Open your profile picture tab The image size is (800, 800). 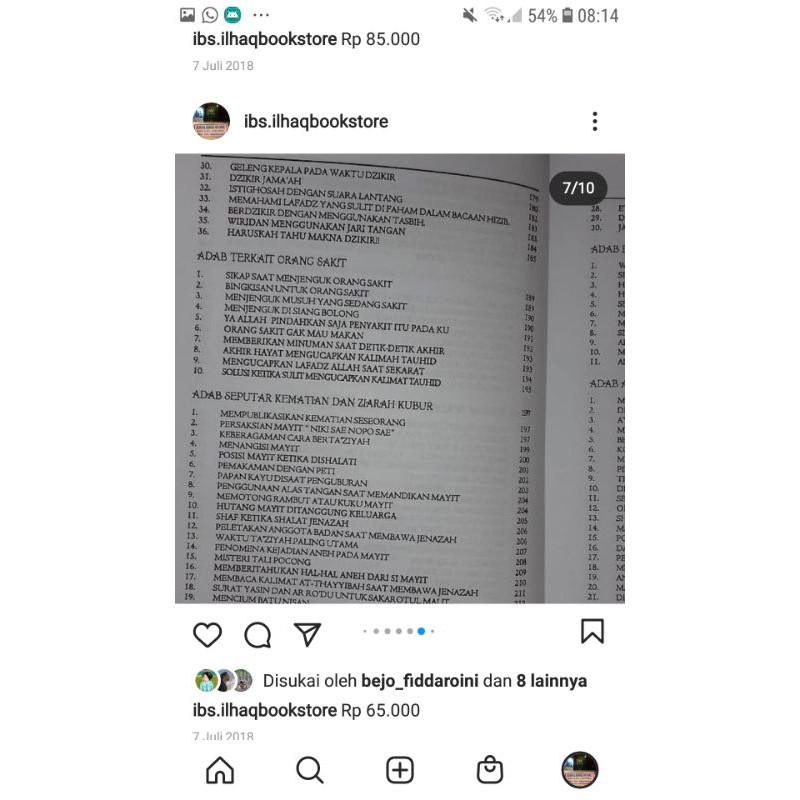pyautogui.click(x=580, y=769)
